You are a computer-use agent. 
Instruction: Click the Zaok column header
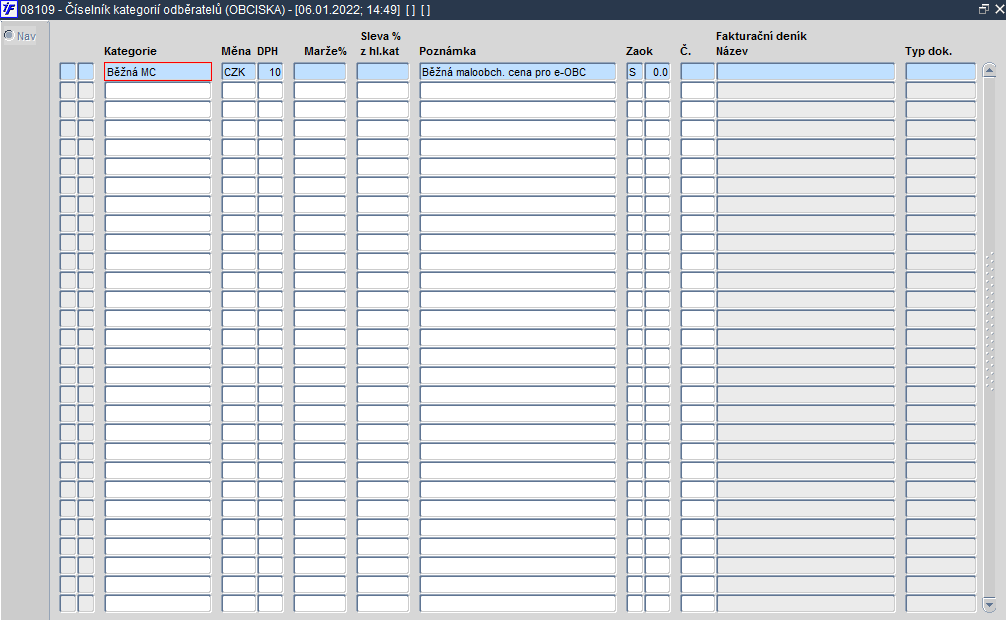point(639,51)
